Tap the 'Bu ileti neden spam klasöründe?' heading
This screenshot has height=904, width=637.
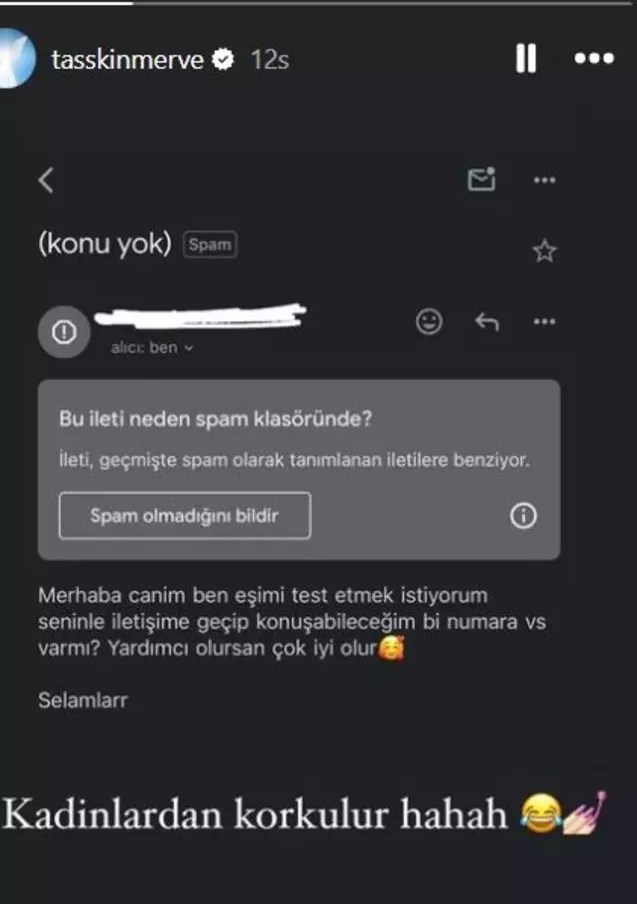[x=216, y=419]
